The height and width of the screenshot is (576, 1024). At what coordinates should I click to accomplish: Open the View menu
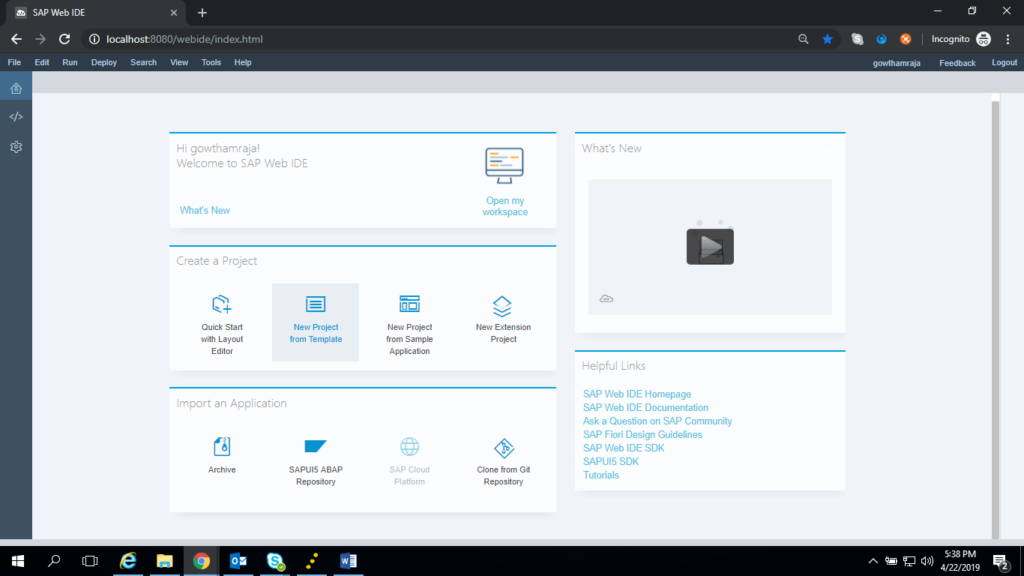(x=179, y=63)
